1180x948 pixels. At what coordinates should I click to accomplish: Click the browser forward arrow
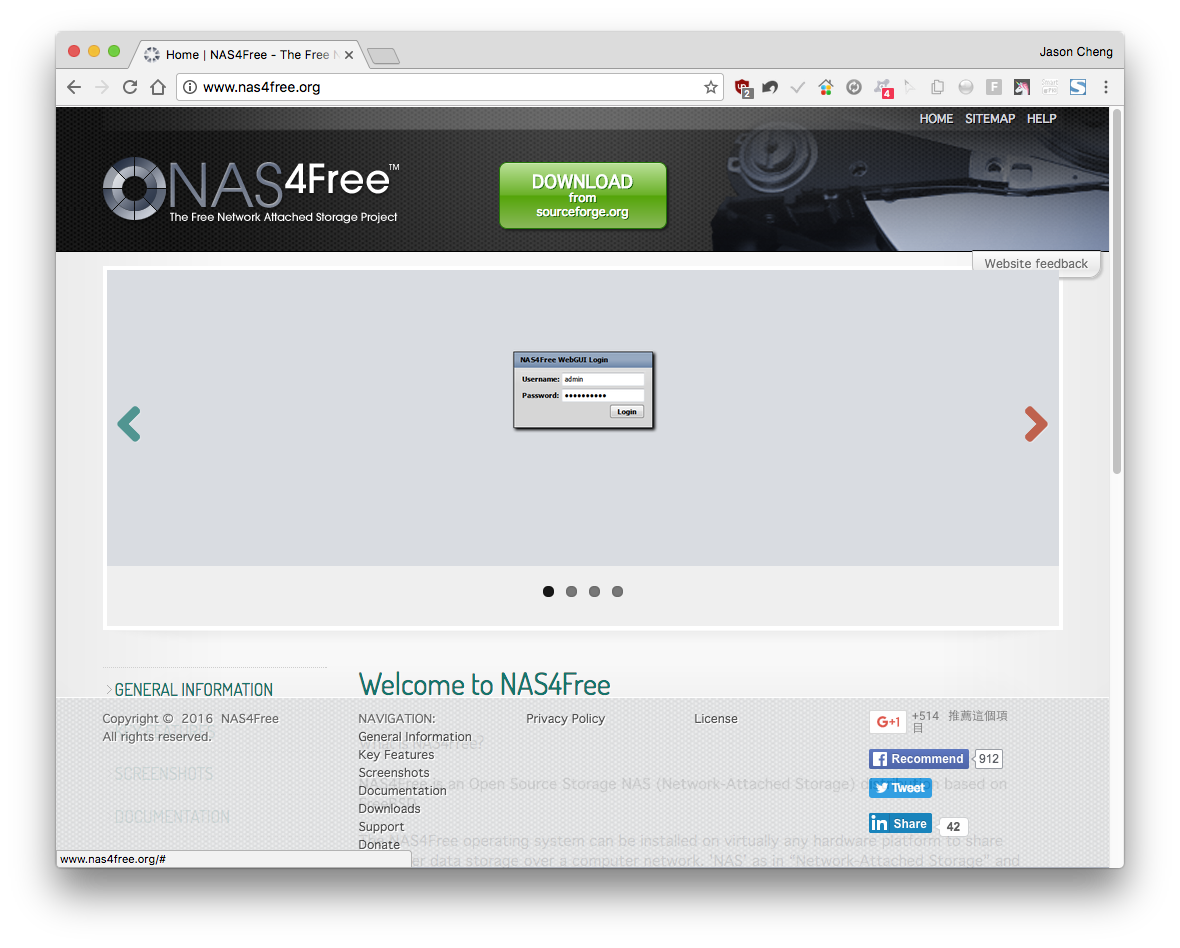(102, 87)
